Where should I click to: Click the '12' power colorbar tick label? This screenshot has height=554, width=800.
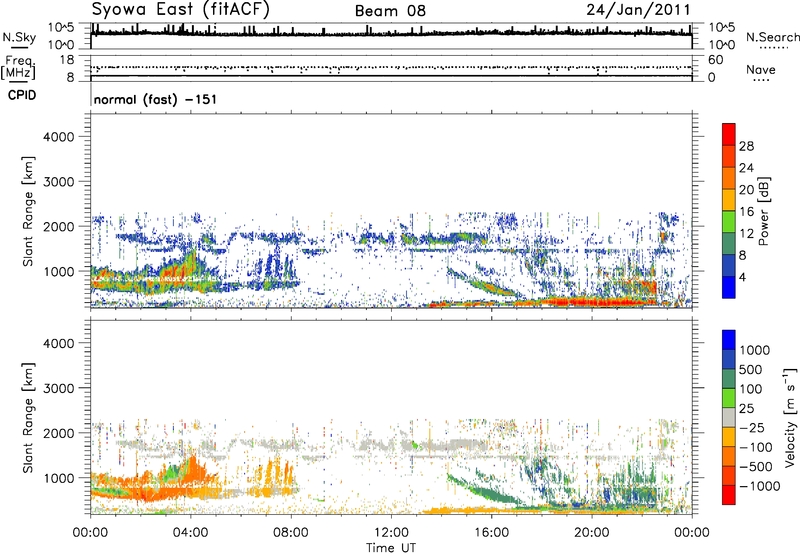coord(746,234)
